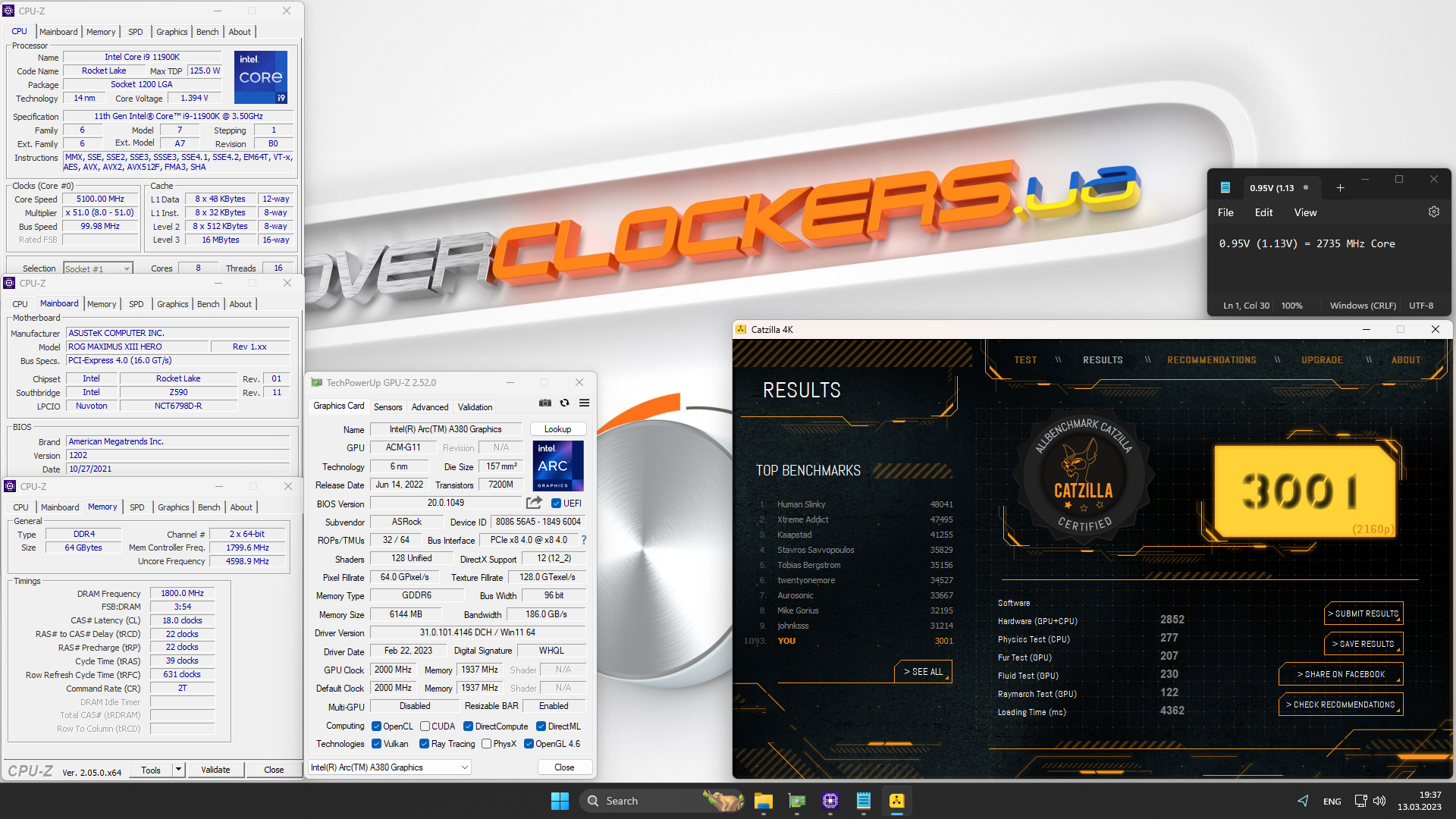Screen dimensions: 1456x819
Task: Click Intel ARC graphics logo in GPU-Z
Action: point(558,466)
